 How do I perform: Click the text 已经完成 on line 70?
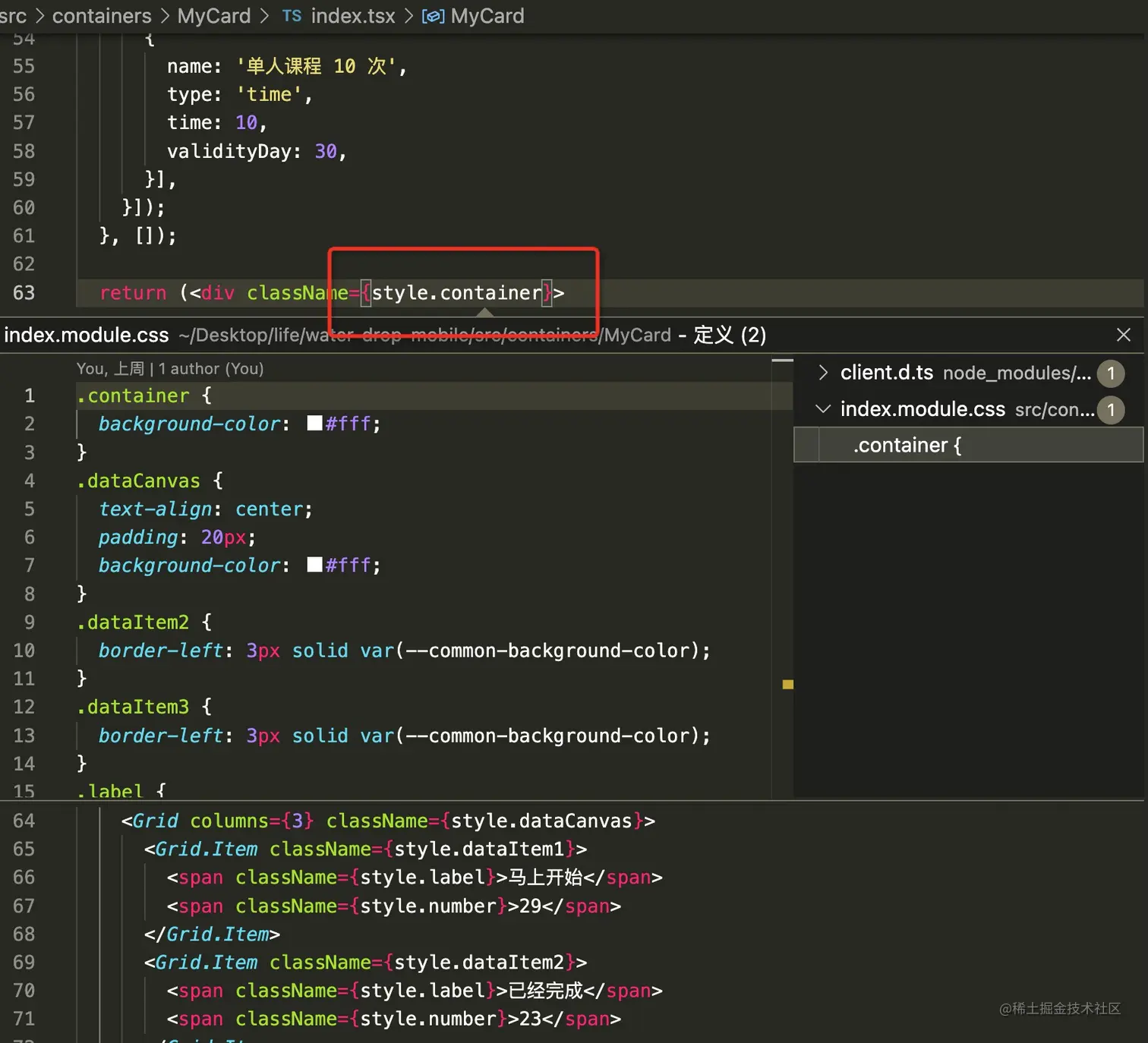click(x=545, y=990)
